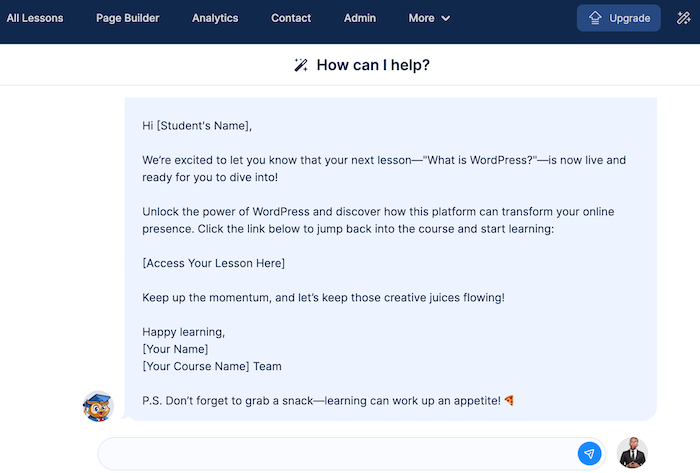Open the Admin section
700x473 pixels.
pos(360,18)
